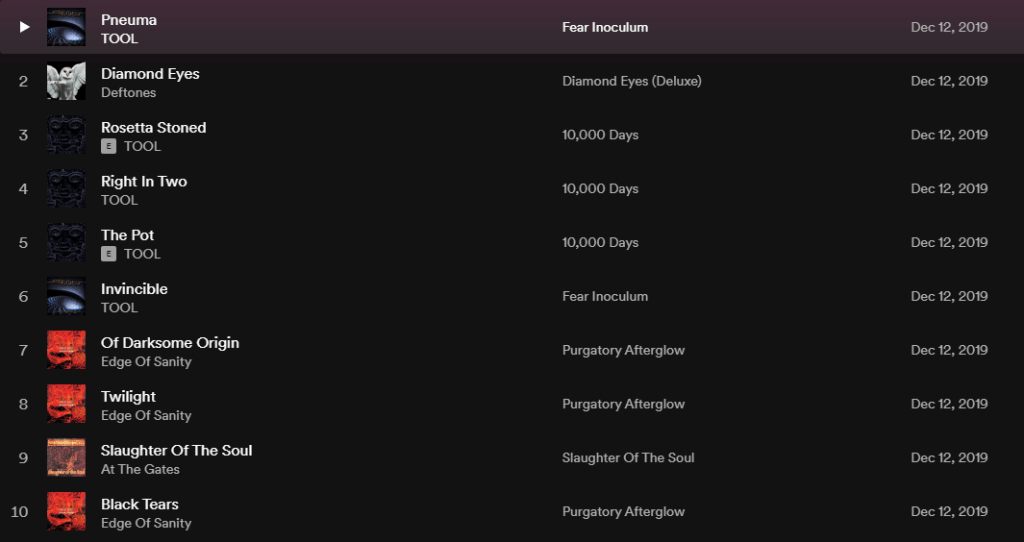Click the explicit badge on Rosetta Stoned
The height and width of the screenshot is (542, 1024).
(109, 146)
